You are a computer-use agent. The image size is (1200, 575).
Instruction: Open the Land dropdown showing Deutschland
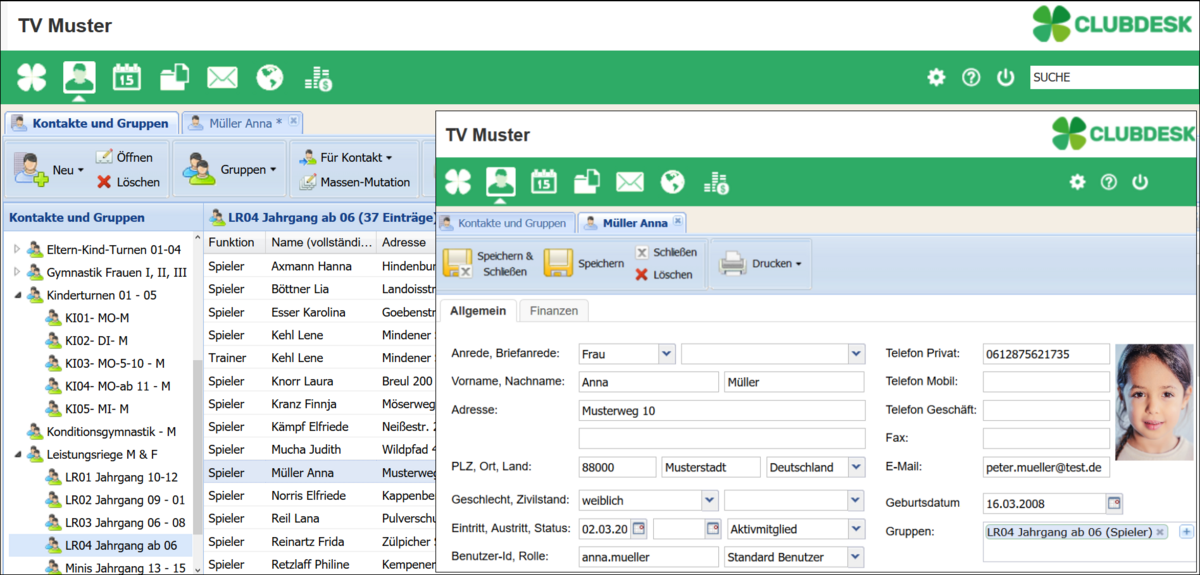coord(855,467)
